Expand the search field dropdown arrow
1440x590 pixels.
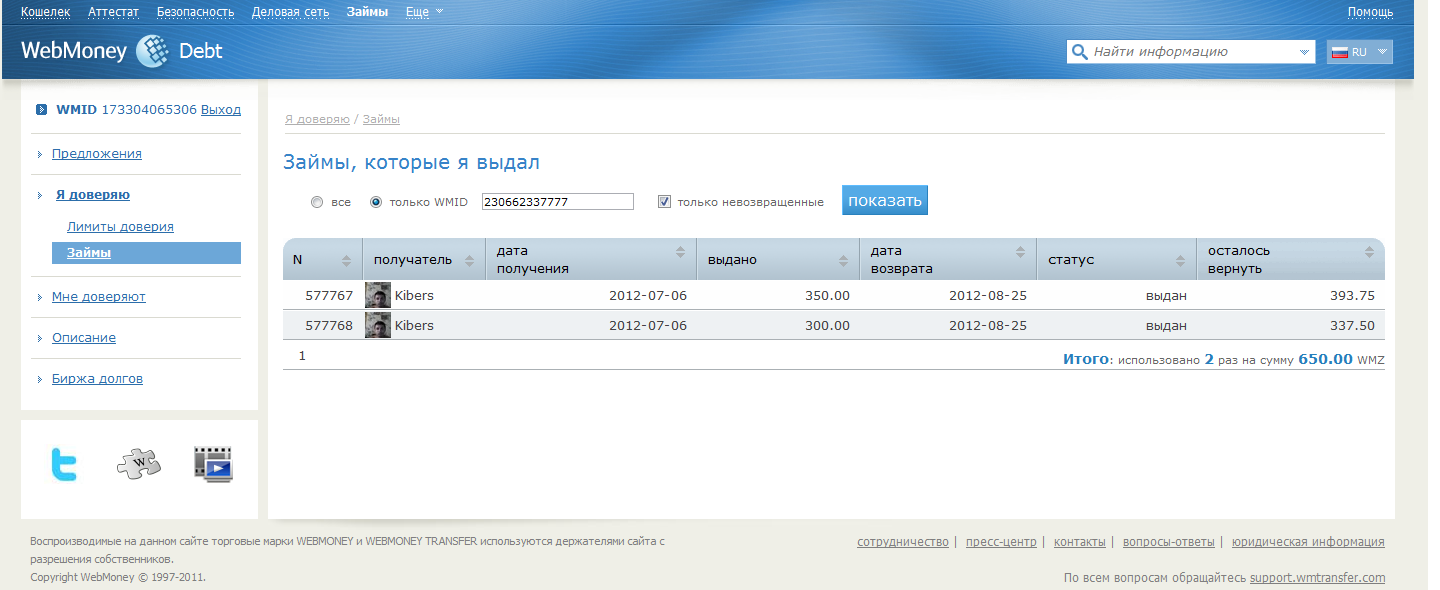pos(1304,52)
